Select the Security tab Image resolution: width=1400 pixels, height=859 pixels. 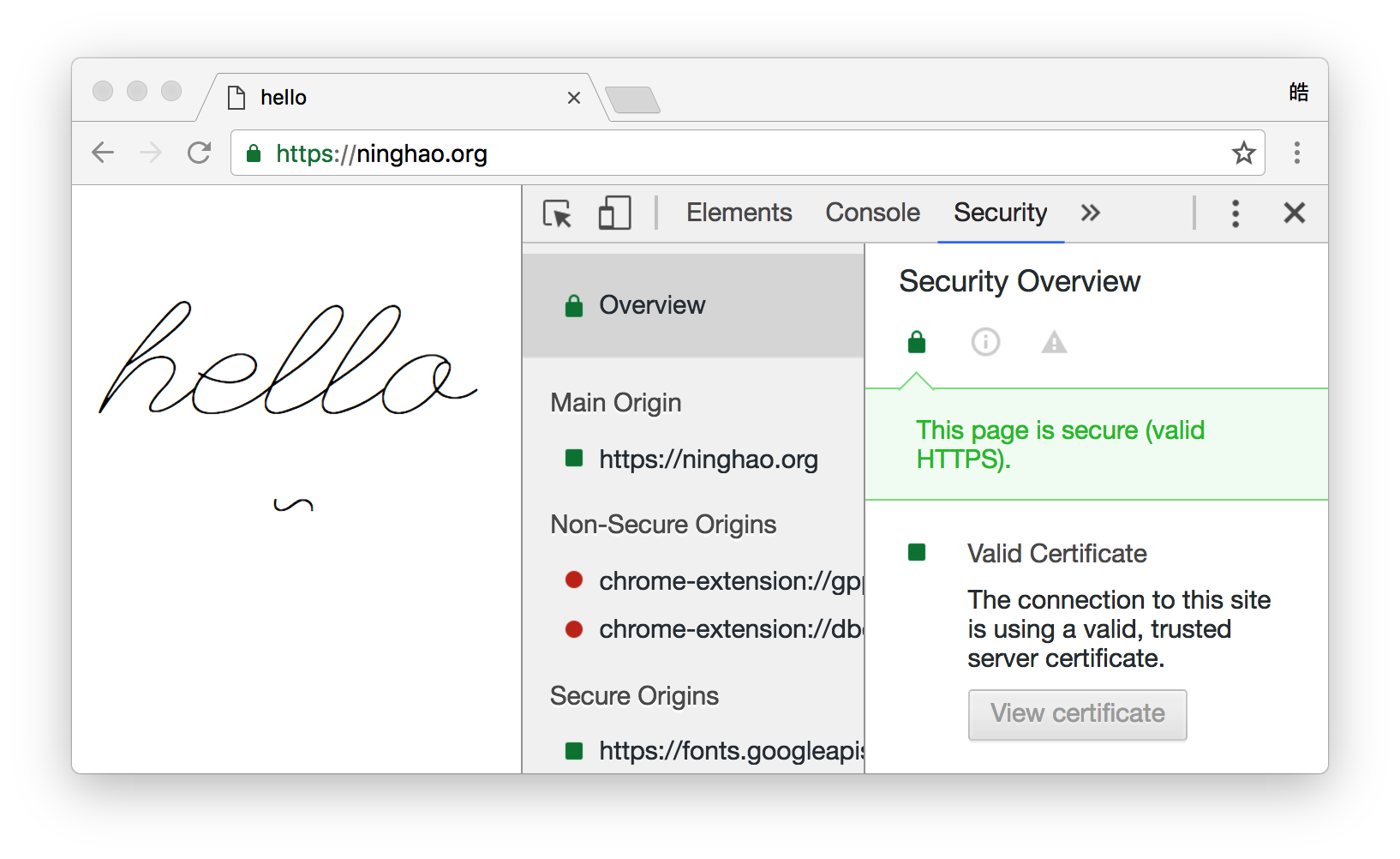1000,213
